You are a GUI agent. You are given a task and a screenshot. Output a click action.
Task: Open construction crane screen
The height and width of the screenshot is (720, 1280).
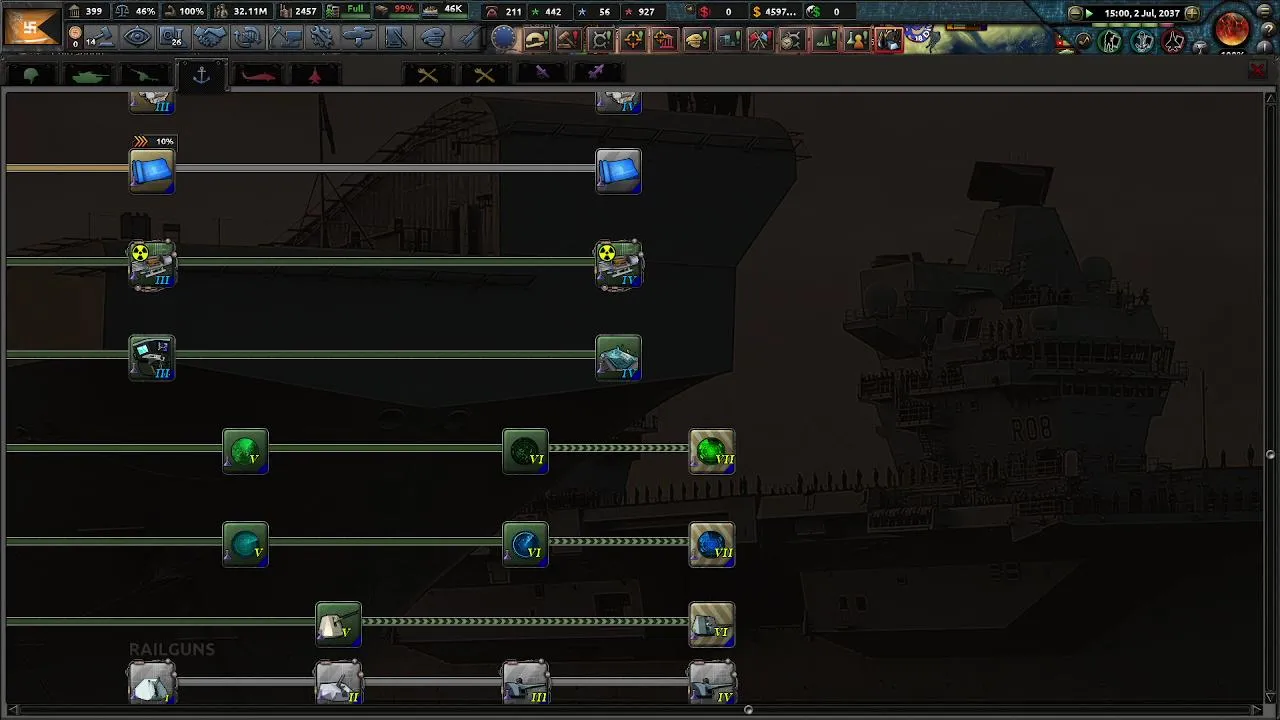(x=284, y=38)
